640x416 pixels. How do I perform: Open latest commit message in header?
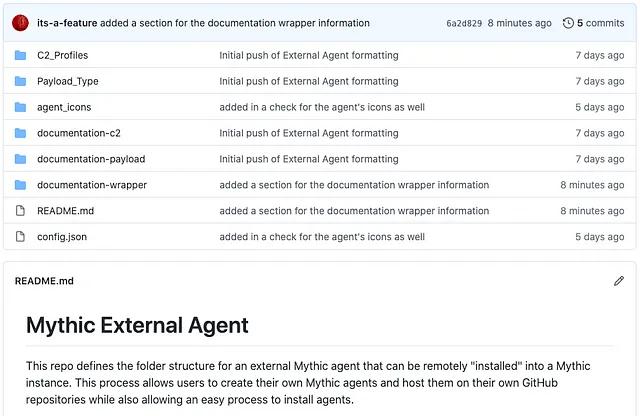click(235, 23)
